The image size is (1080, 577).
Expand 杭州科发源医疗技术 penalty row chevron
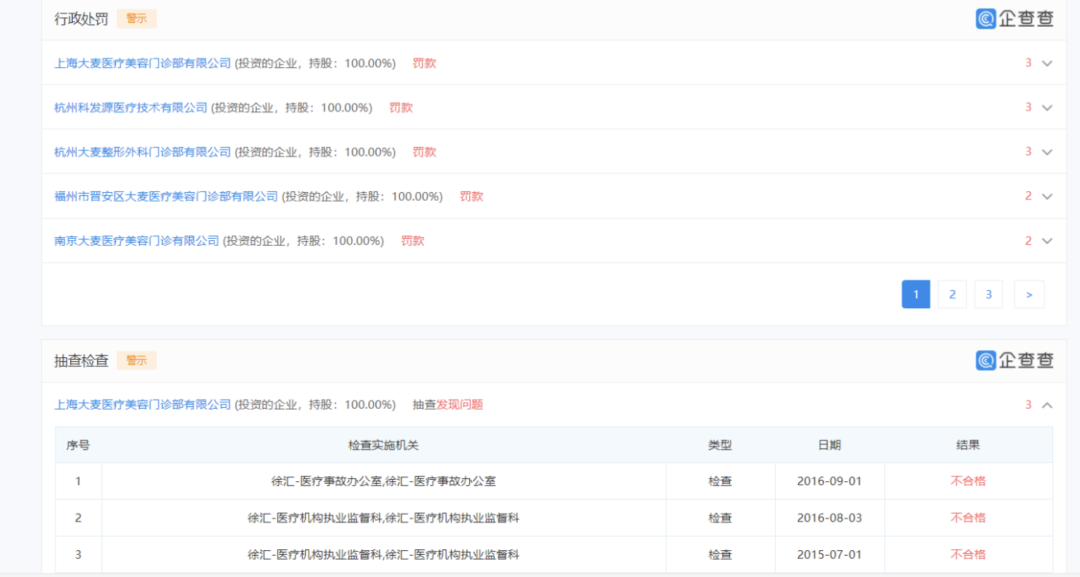point(1047,107)
